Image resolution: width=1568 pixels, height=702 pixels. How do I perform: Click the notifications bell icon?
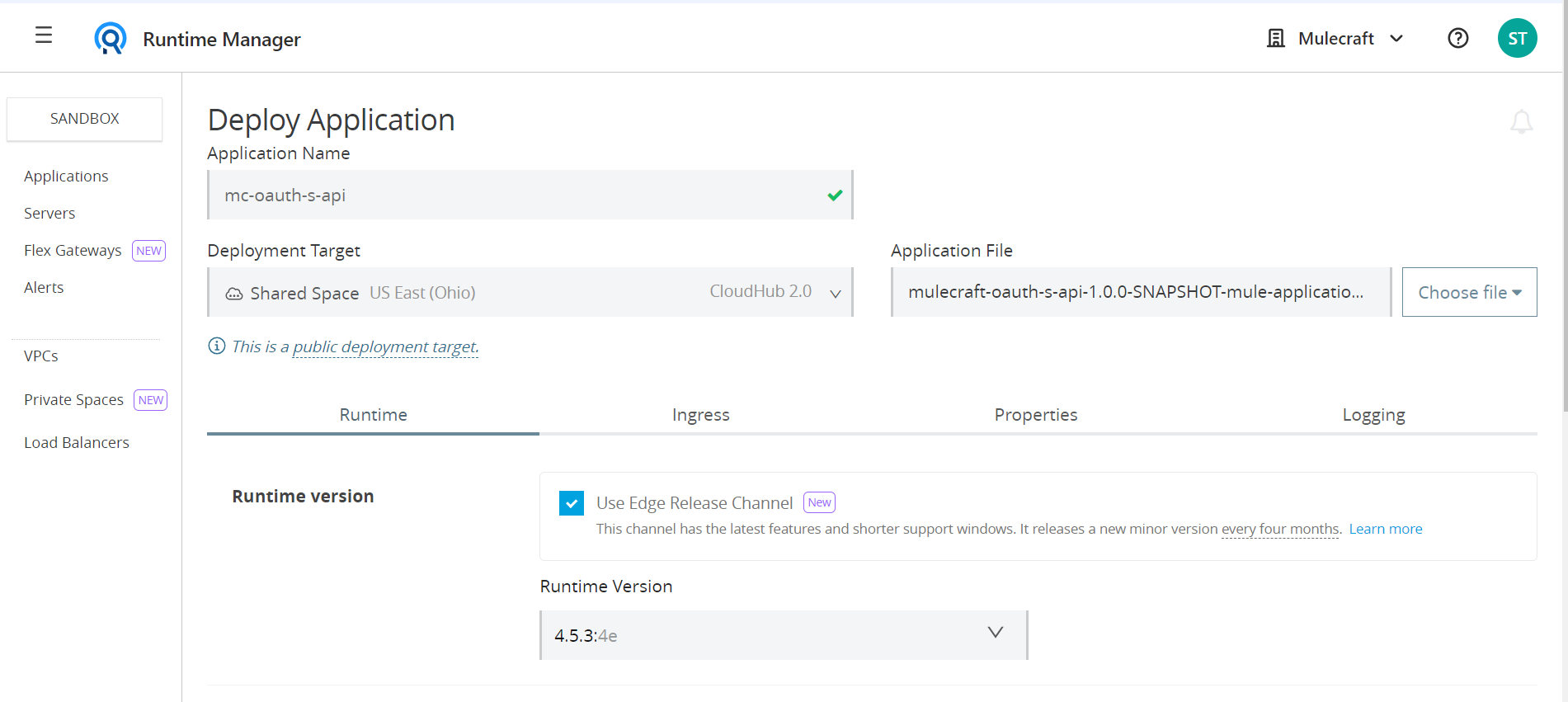(x=1520, y=122)
